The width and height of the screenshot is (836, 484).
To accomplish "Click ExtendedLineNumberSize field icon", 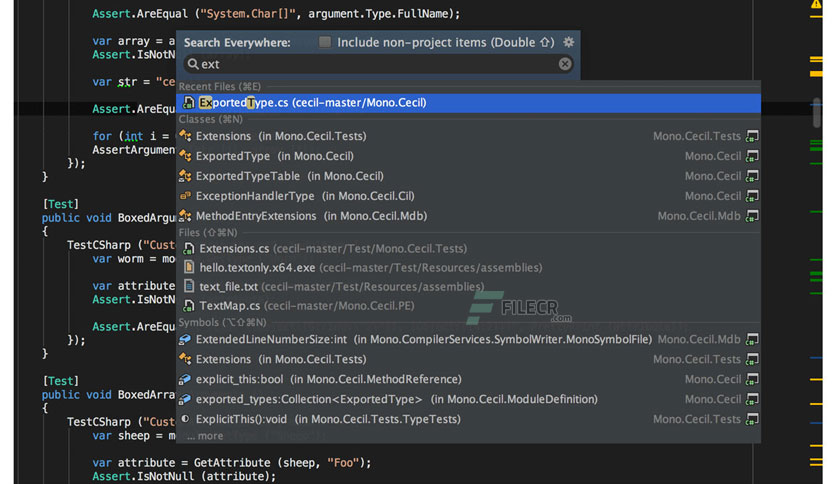I will 185,340.
